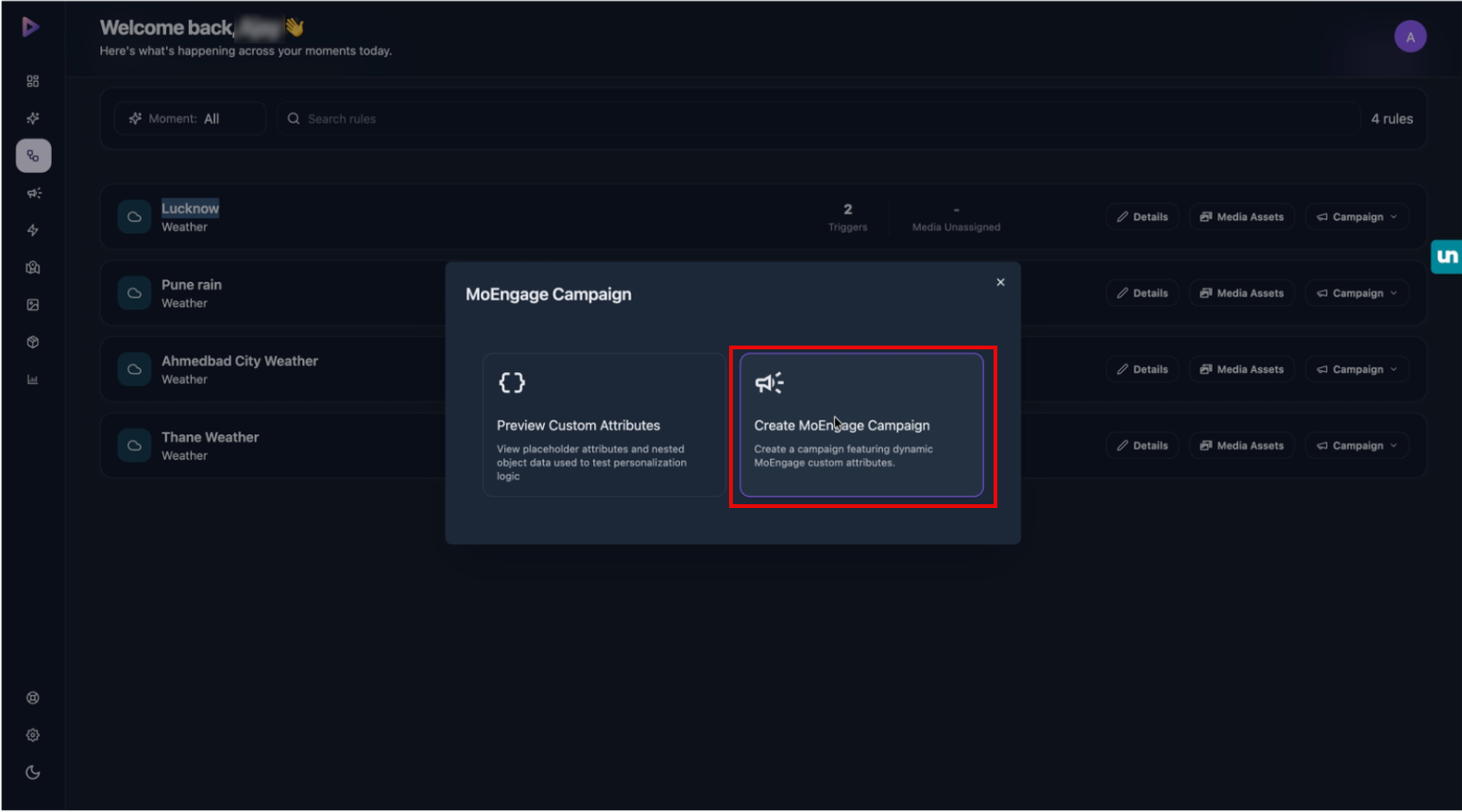Open the Moment: All filter dropdown

pyautogui.click(x=190, y=119)
